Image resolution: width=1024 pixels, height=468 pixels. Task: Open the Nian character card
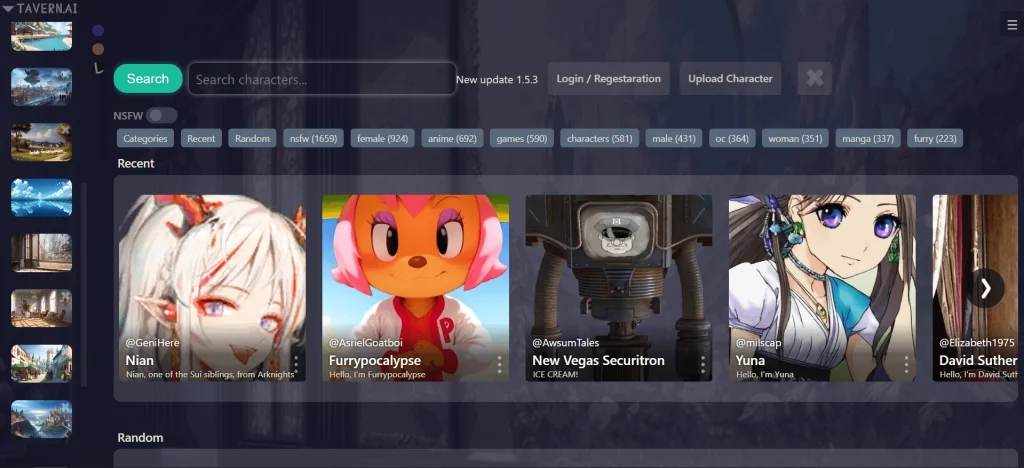[212, 288]
